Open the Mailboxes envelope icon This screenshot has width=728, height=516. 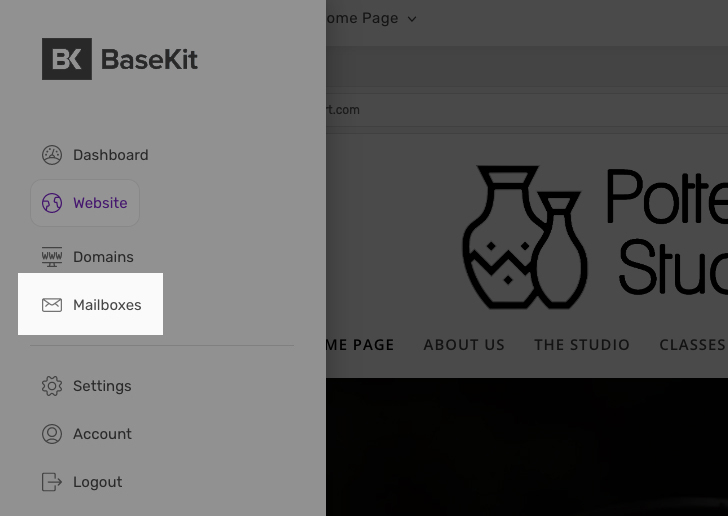click(52, 305)
